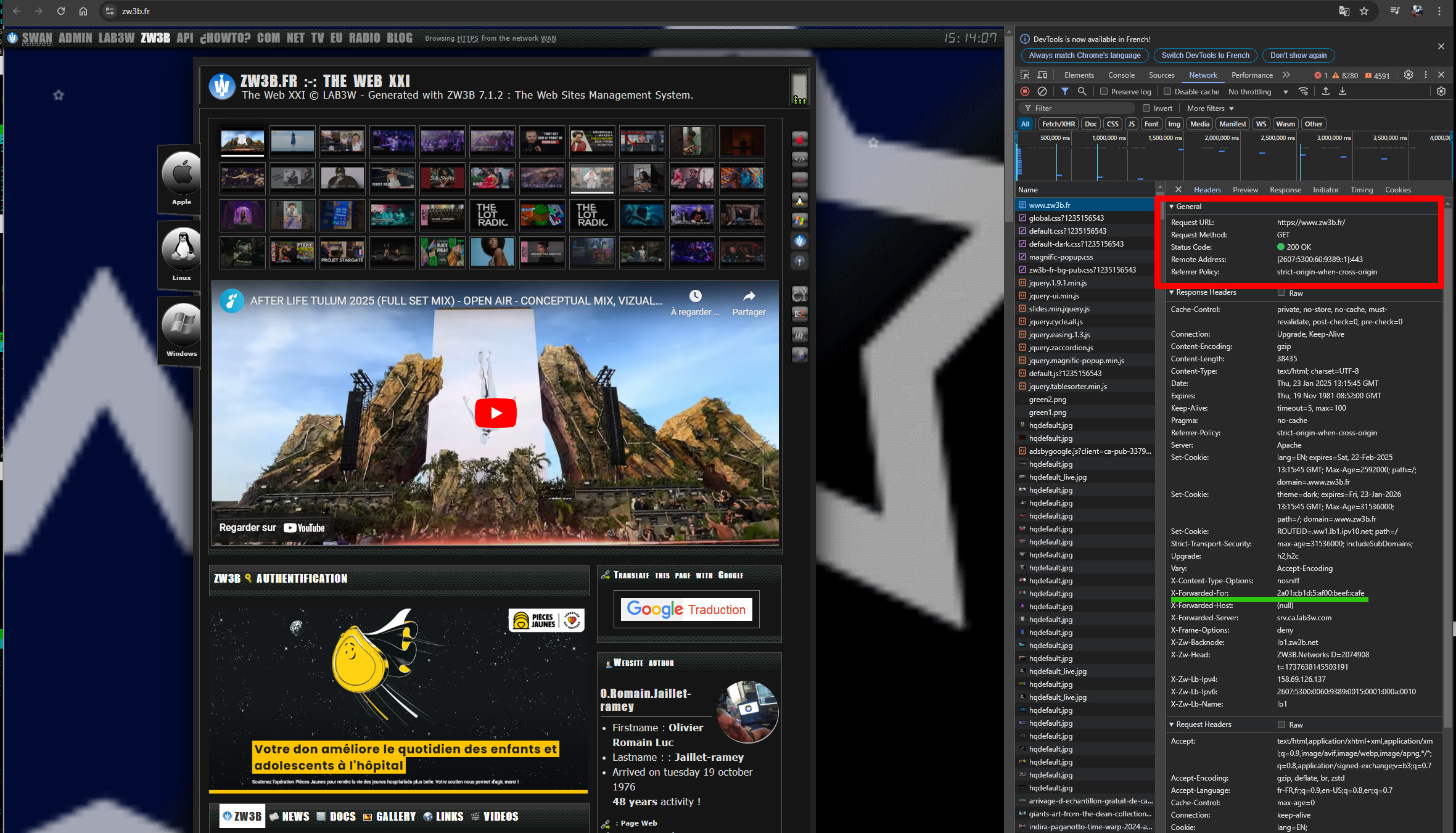Open the Preview tab of the request
The height and width of the screenshot is (833, 1456).
click(1245, 190)
